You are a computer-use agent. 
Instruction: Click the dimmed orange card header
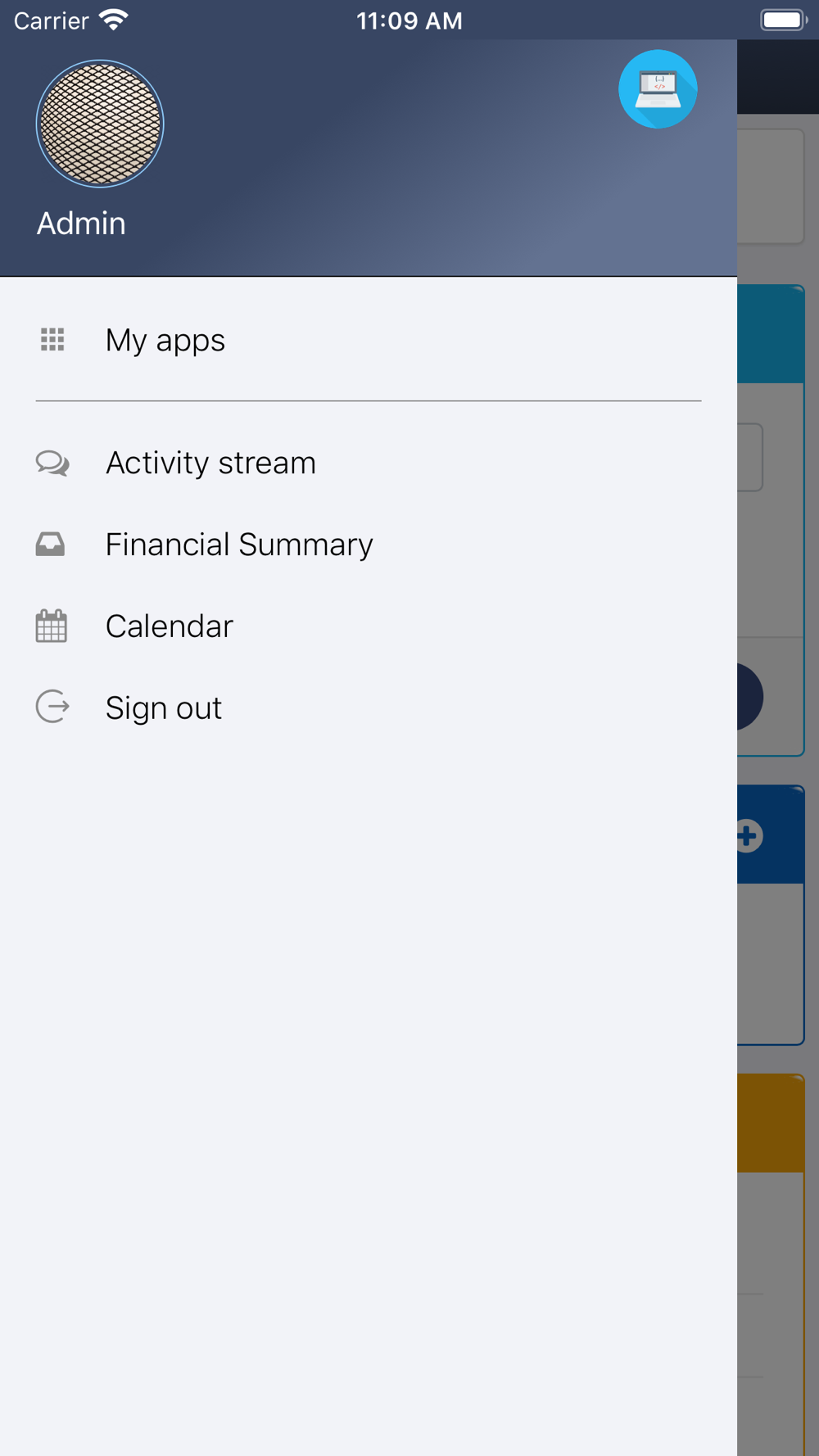tap(771, 1123)
